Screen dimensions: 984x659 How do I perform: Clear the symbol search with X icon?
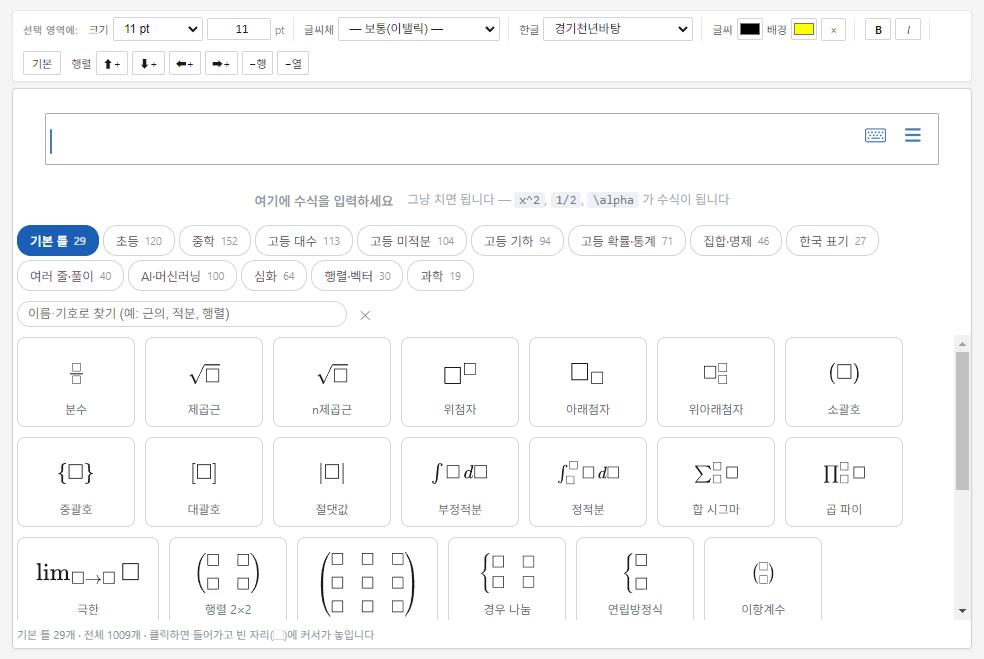(365, 315)
